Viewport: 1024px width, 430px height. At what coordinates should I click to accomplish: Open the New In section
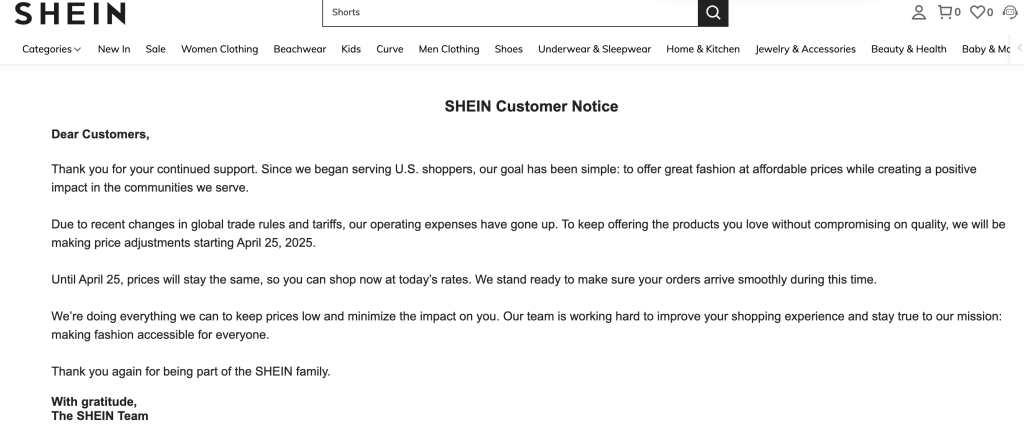click(114, 49)
